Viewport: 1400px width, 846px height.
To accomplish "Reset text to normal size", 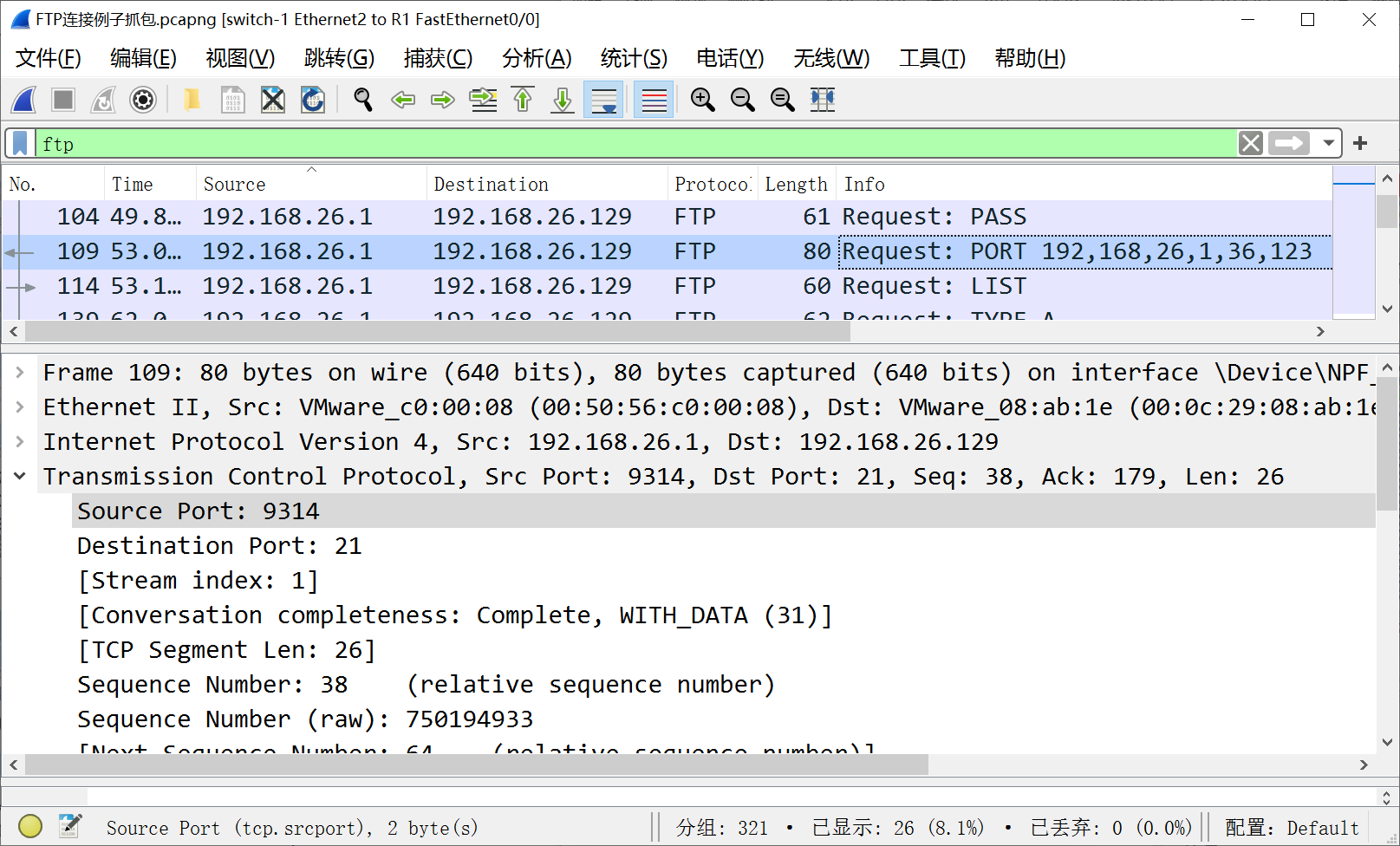I will [x=783, y=100].
